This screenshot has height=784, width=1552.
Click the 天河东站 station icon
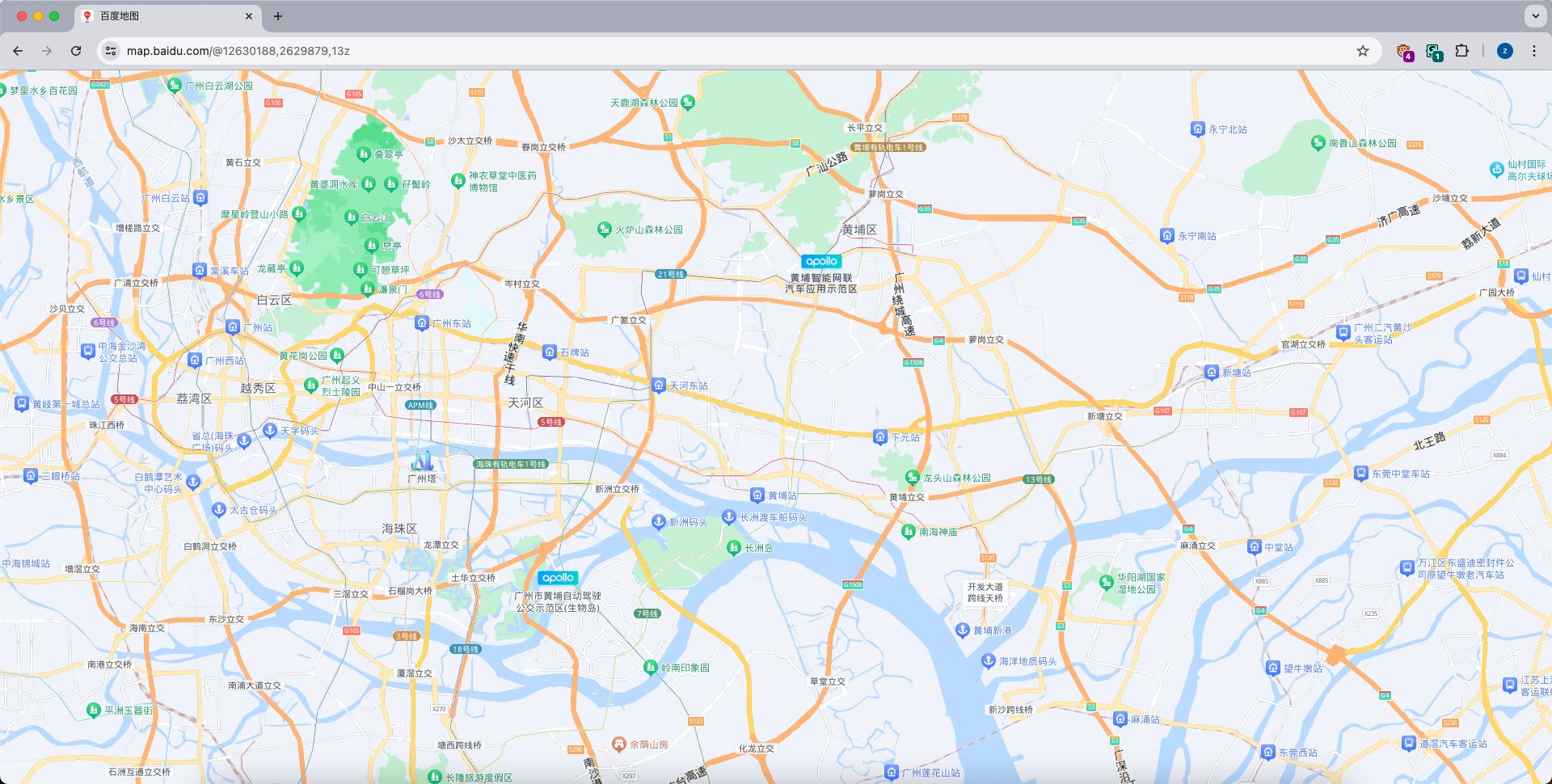click(x=659, y=386)
